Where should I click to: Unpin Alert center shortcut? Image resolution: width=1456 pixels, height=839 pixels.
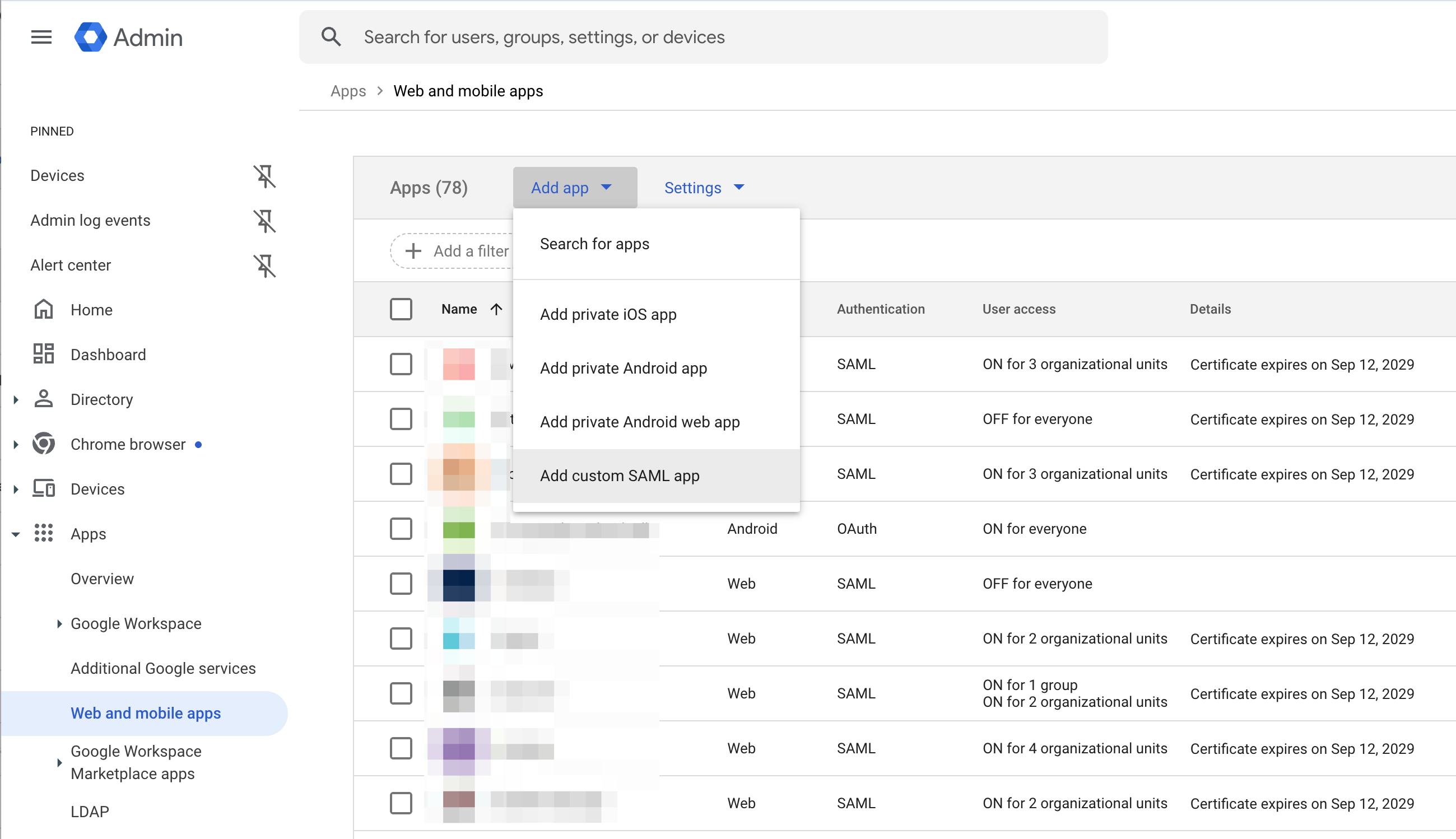click(x=264, y=265)
